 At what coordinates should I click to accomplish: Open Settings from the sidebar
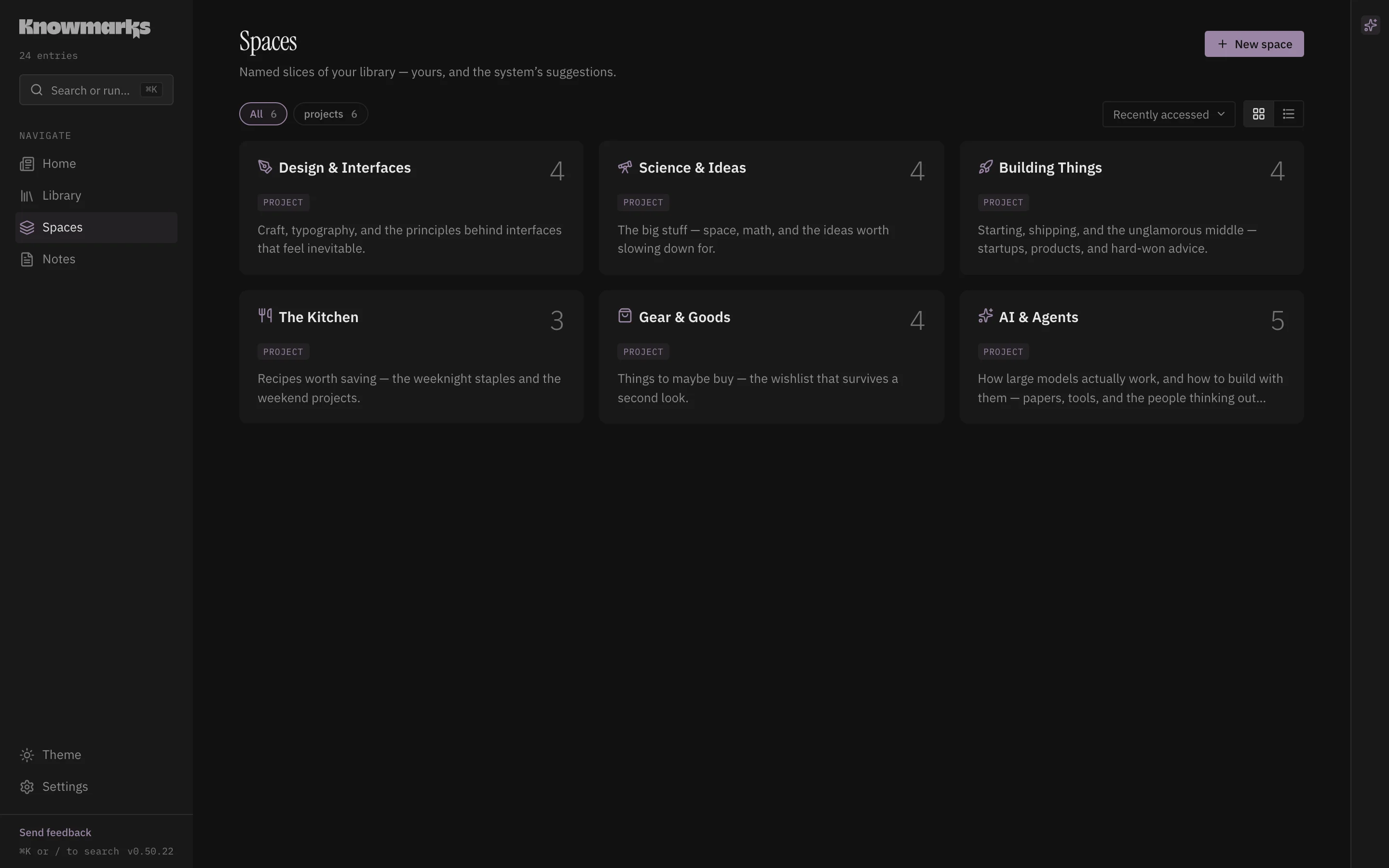96,787
